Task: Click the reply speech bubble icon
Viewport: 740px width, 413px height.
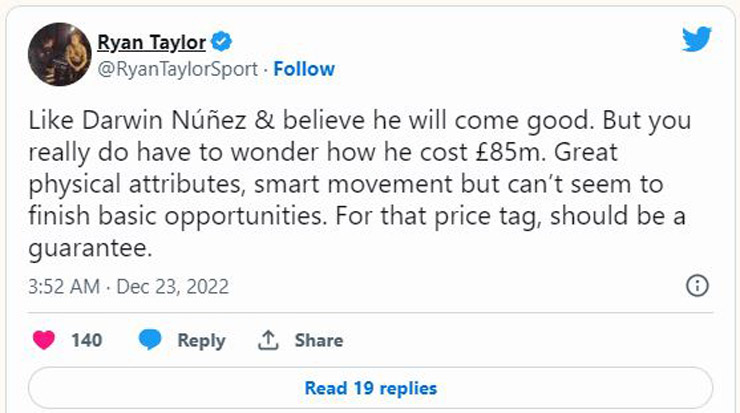Action: point(151,340)
